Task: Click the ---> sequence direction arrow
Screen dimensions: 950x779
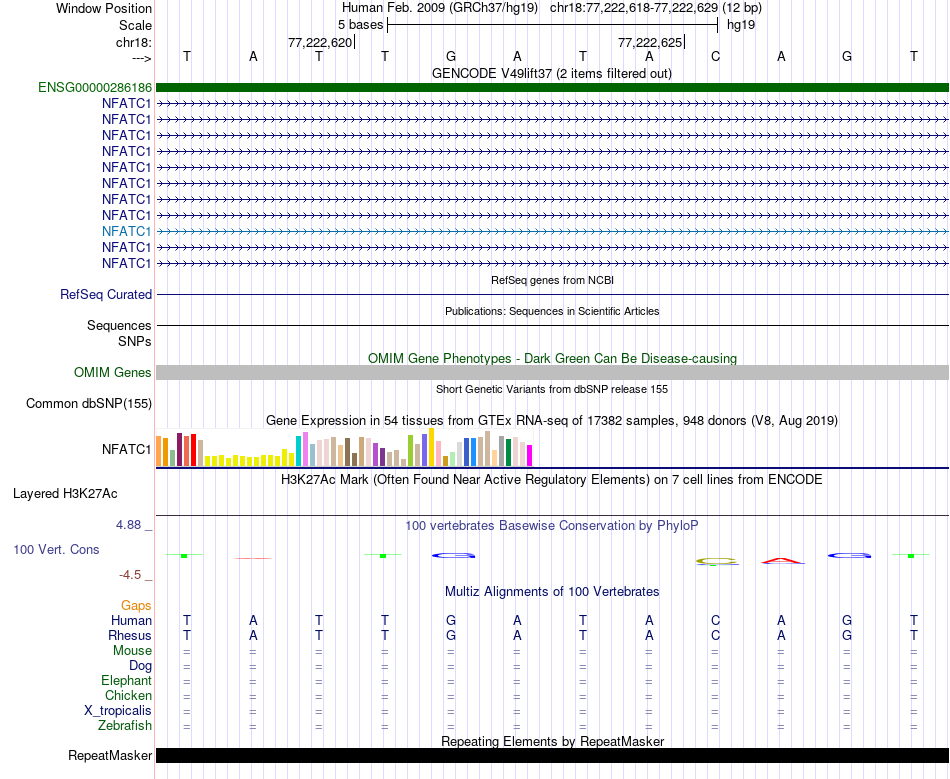Action: click(x=142, y=58)
